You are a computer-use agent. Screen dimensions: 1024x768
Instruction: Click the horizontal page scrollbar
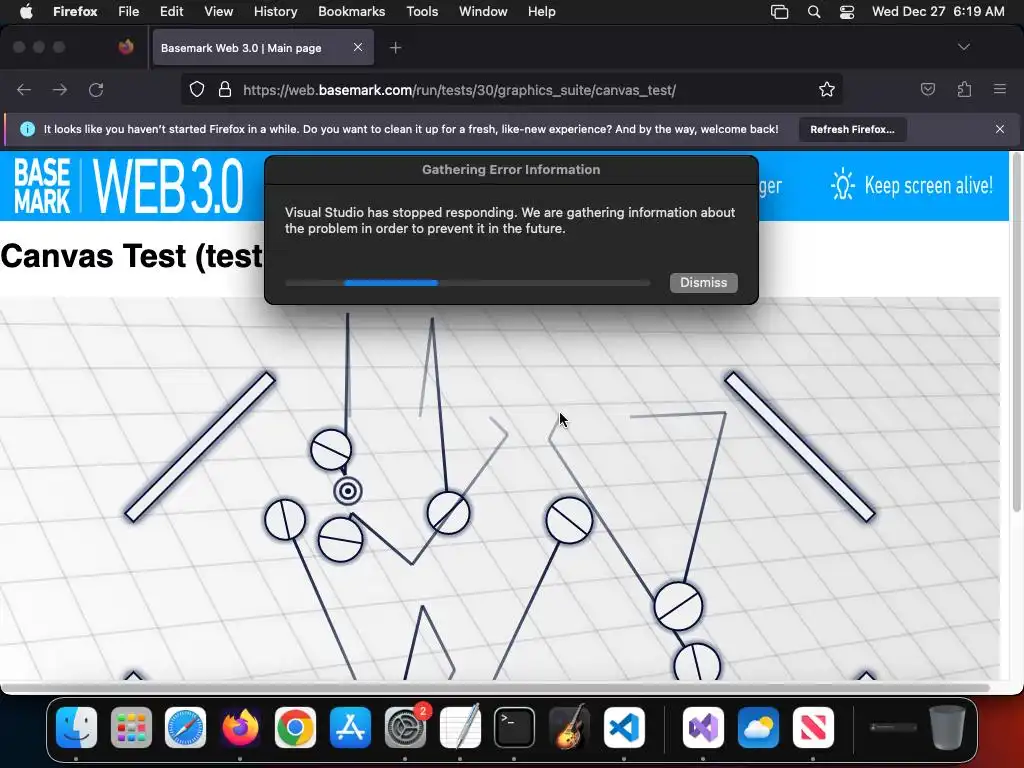point(495,688)
